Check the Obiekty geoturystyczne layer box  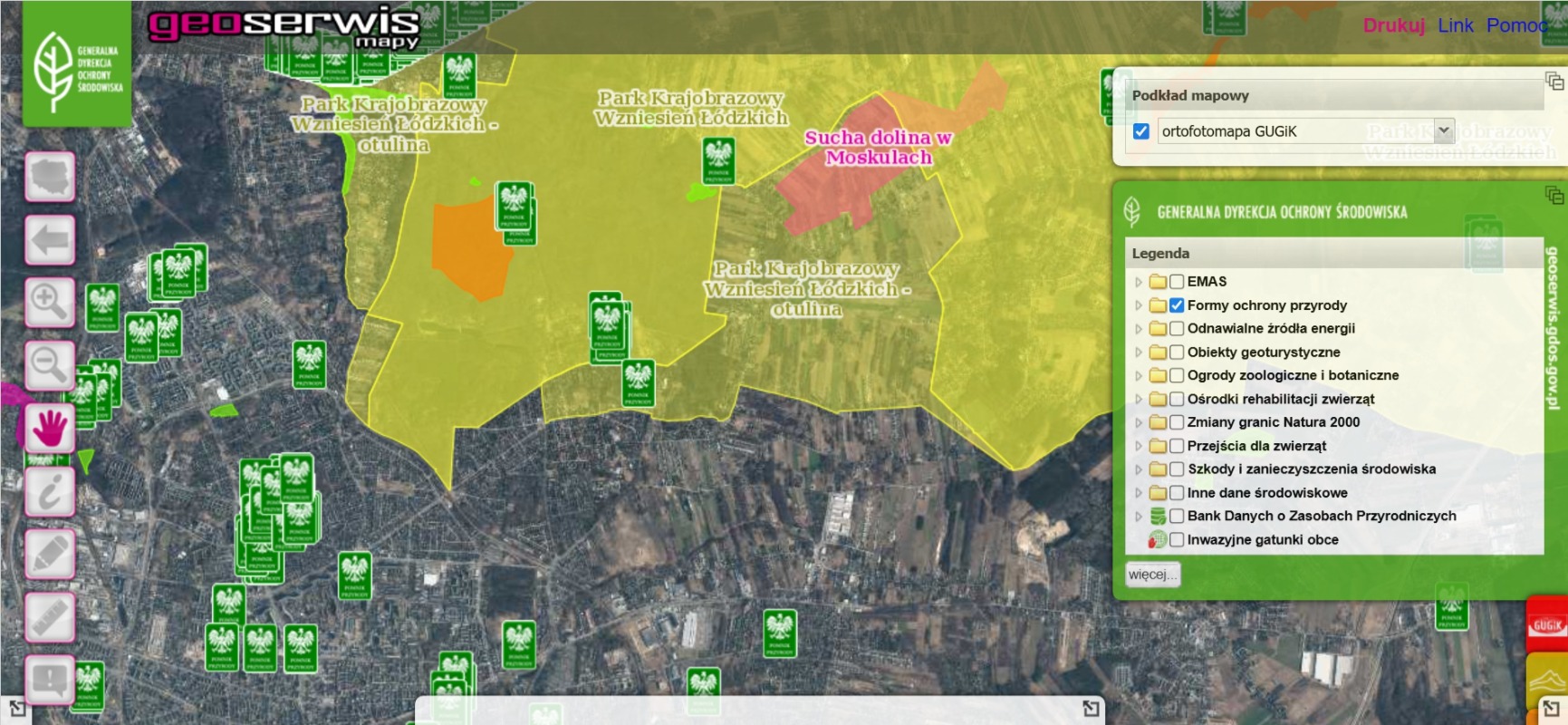(x=1177, y=352)
